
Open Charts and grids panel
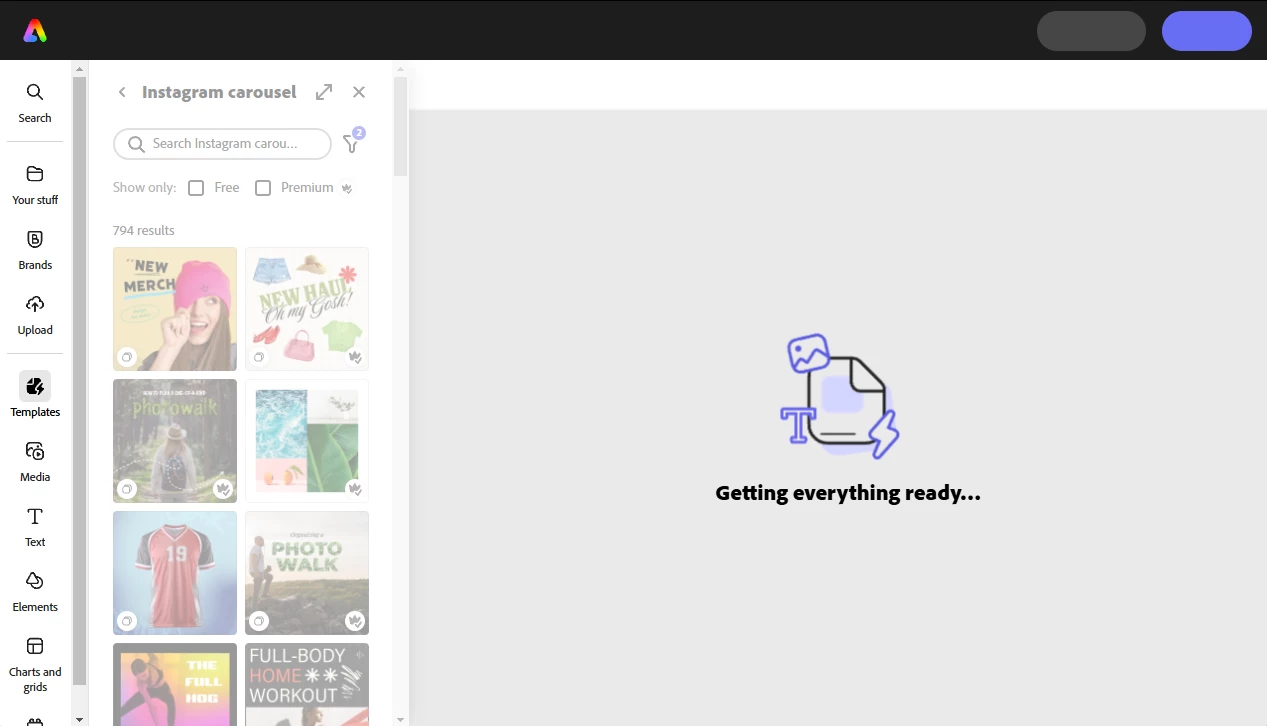pyautogui.click(x=35, y=664)
